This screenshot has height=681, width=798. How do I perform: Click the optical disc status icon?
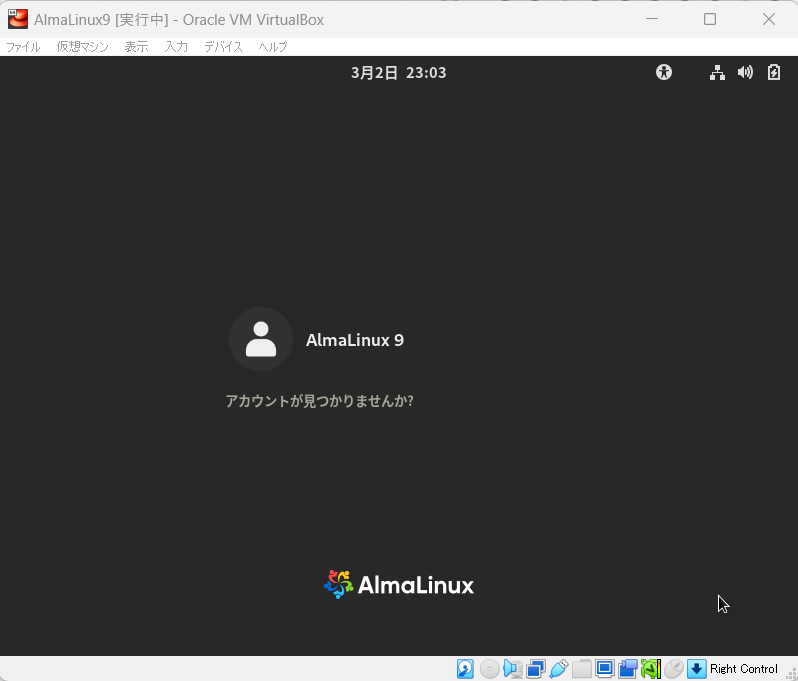click(490, 669)
